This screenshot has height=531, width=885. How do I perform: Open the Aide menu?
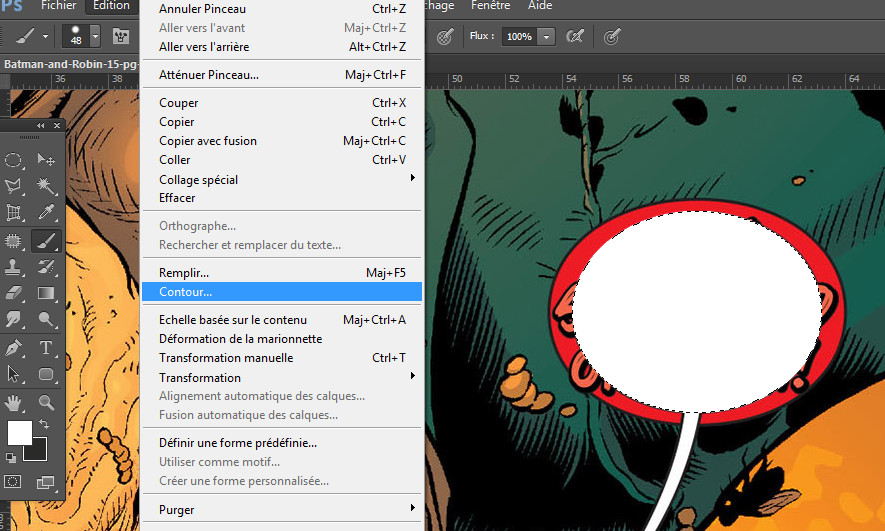pos(540,6)
